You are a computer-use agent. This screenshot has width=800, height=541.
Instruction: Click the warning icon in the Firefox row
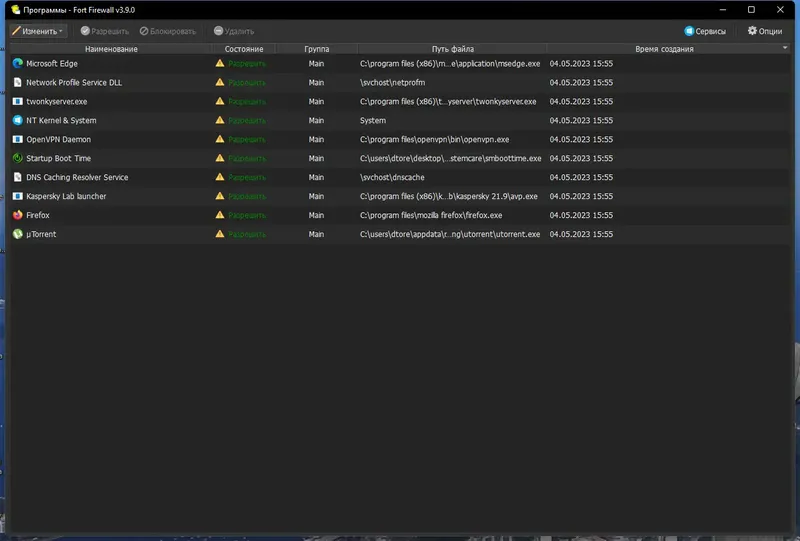pos(220,215)
